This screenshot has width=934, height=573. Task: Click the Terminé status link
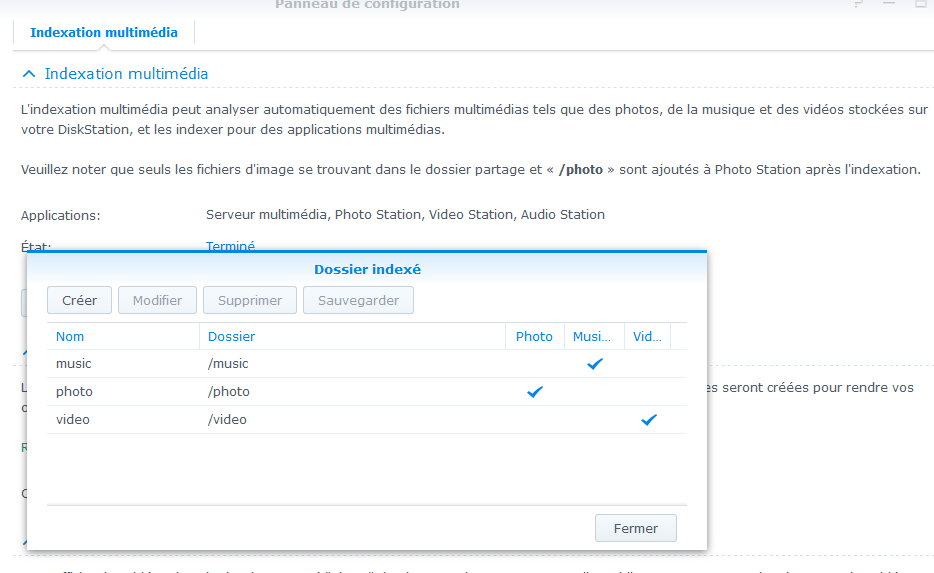pyautogui.click(x=230, y=246)
